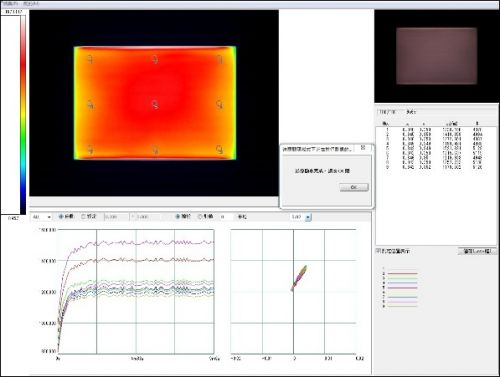Select top-right measurement point marker on heatmap

pos(220,60)
